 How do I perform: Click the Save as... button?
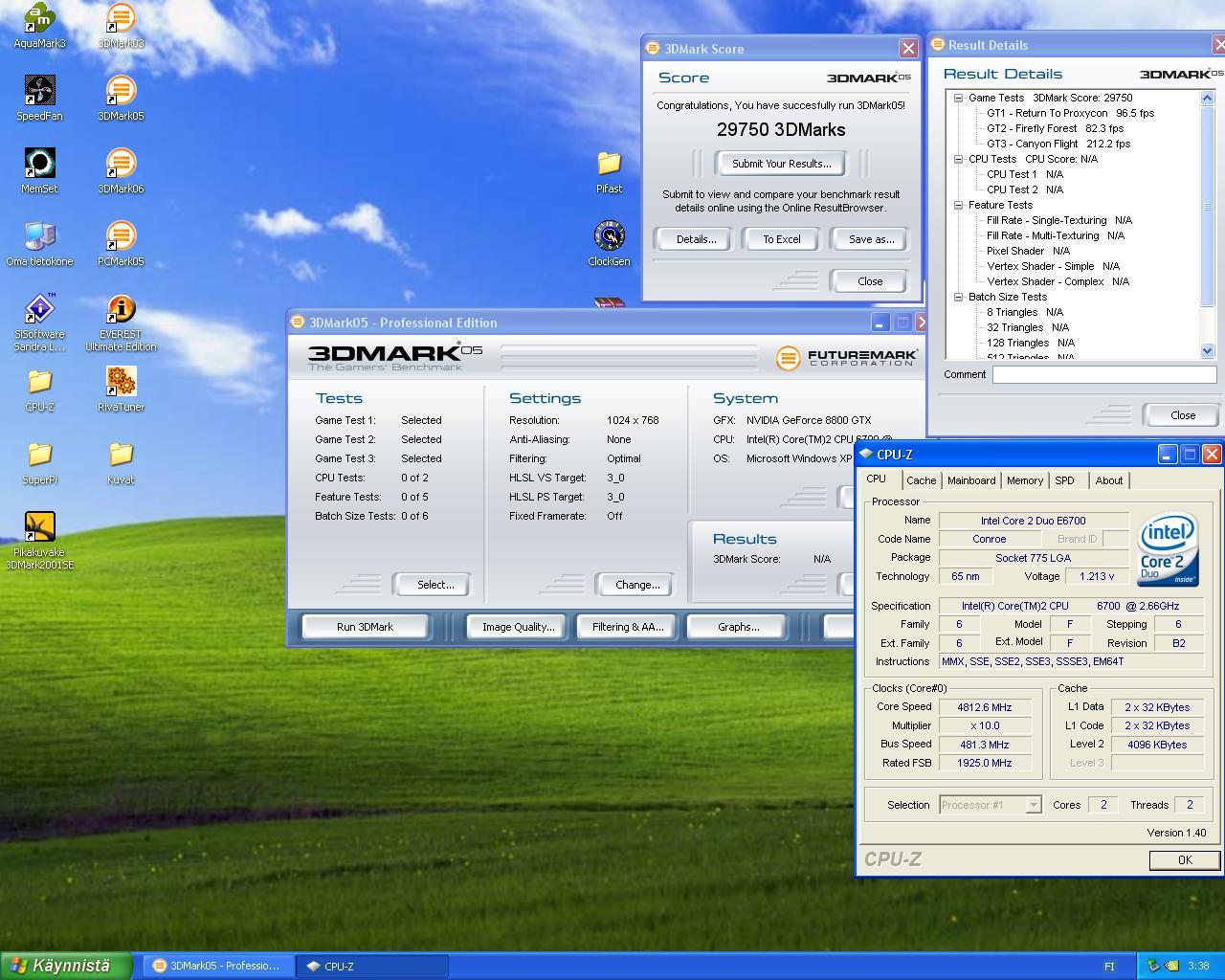point(871,239)
